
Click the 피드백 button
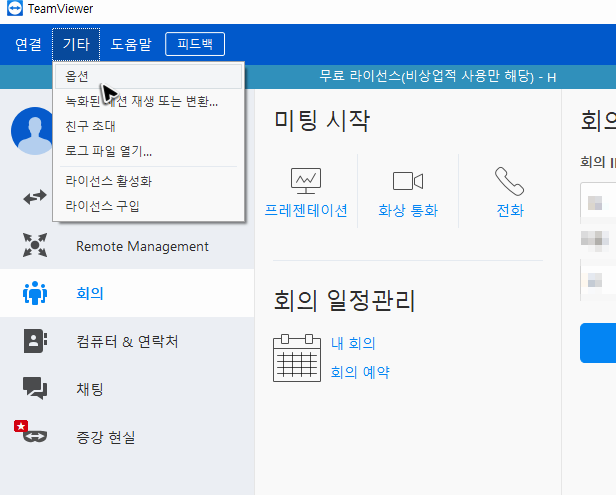pyautogui.click(x=195, y=44)
